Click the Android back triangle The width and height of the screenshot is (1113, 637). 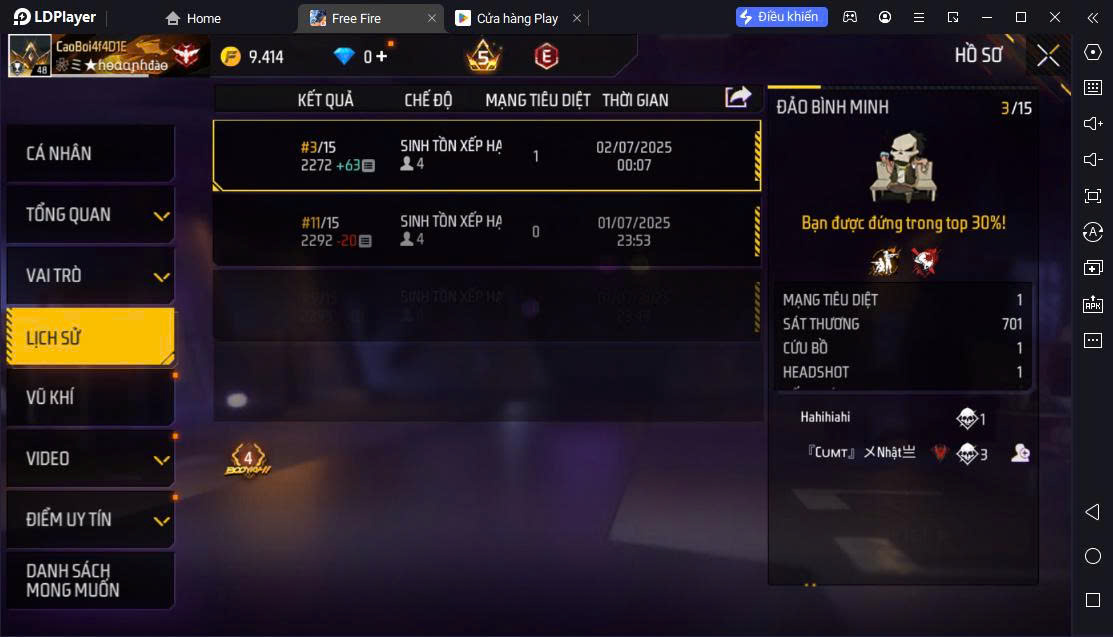[x=1093, y=512]
